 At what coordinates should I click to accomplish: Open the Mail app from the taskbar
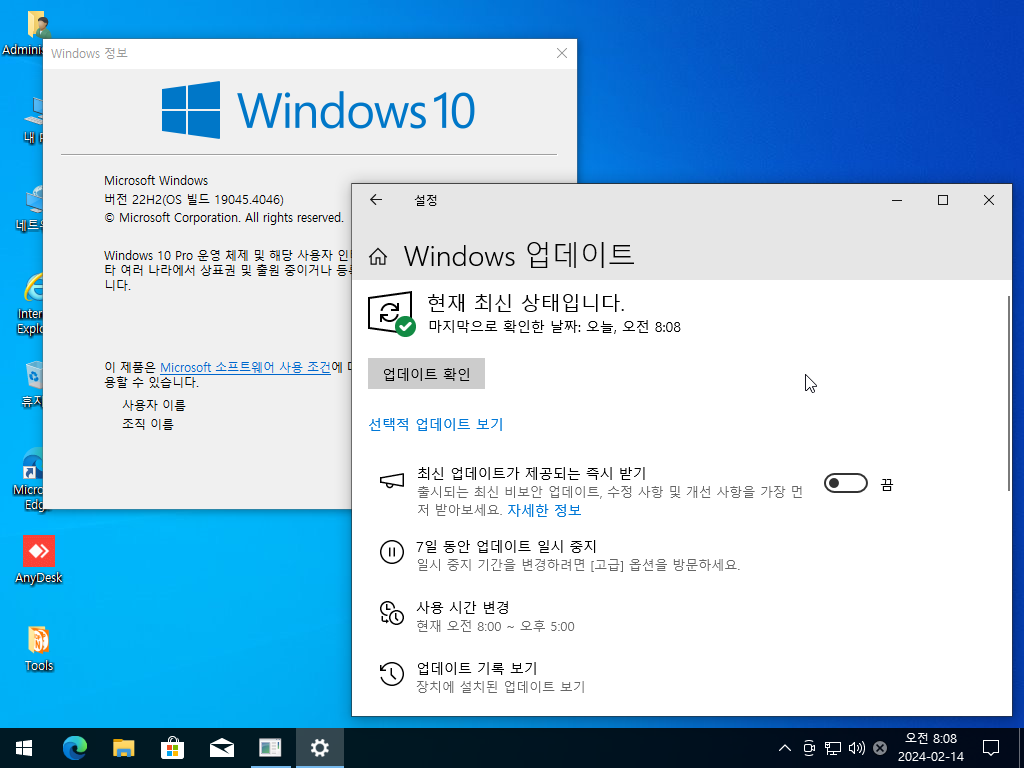221,748
